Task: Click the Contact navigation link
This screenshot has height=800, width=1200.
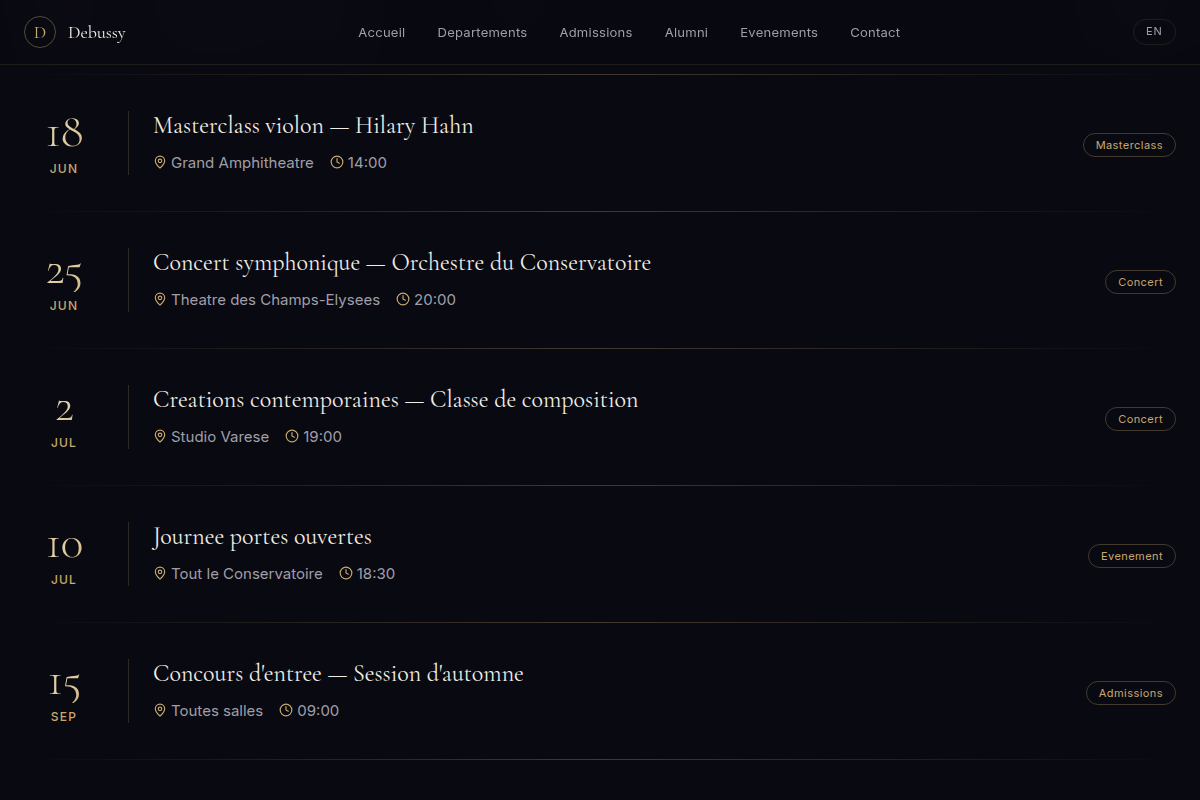Action: [875, 32]
